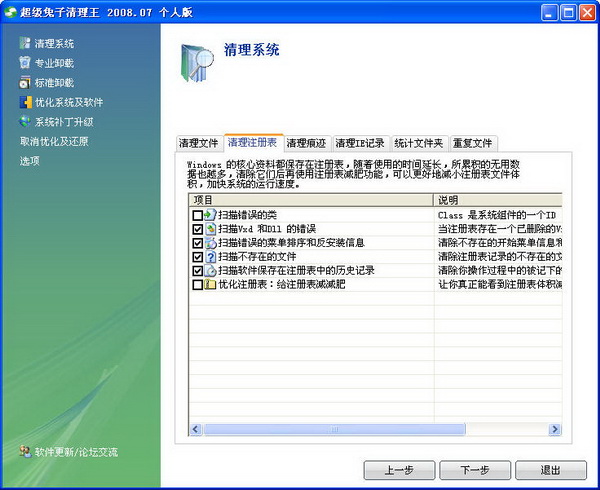Uncheck 扫描不存在的文件 checkbox
The width and height of the screenshot is (600, 490).
click(x=197, y=257)
